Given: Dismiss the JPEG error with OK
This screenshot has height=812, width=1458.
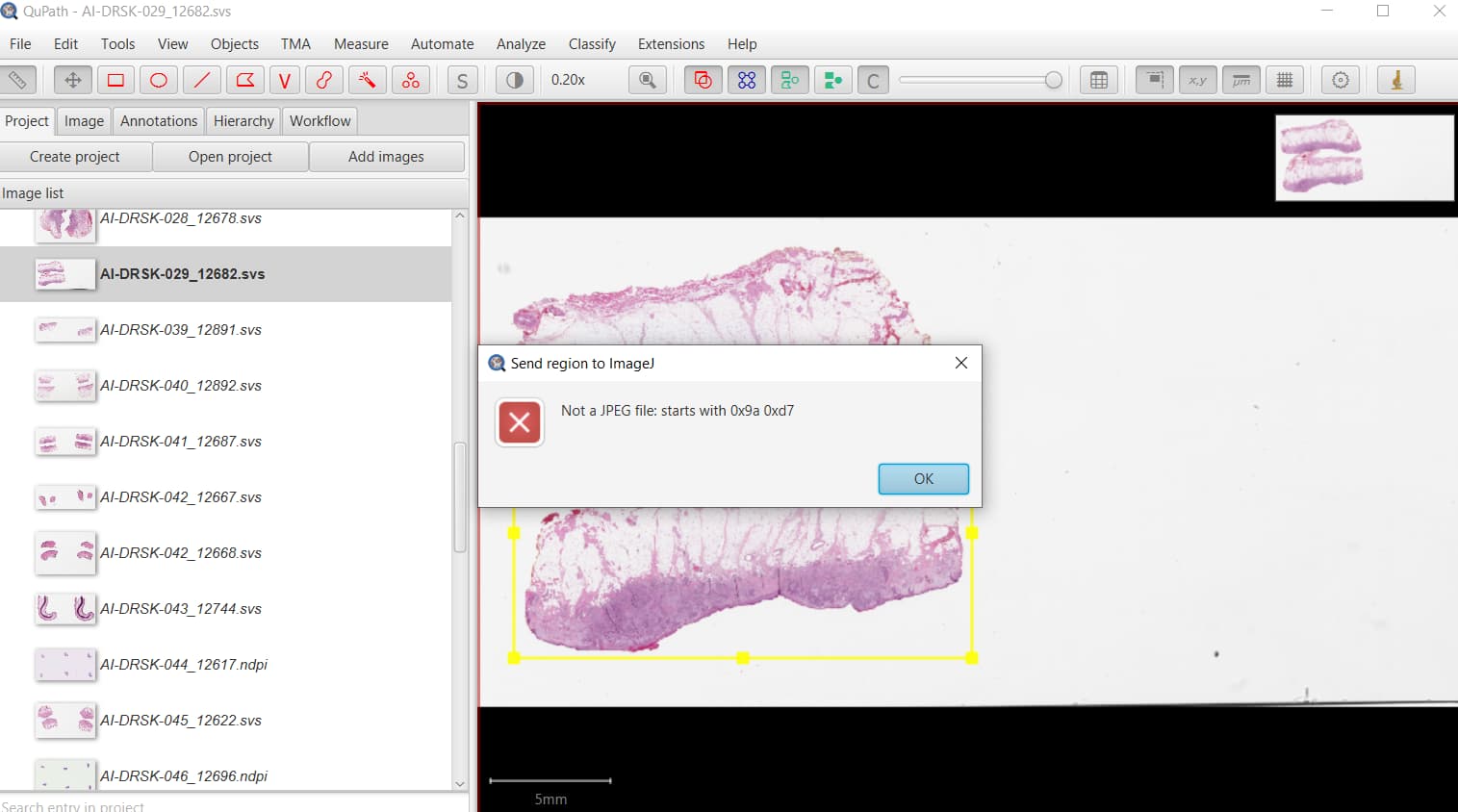Looking at the screenshot, I should click(x=922, y=478).
